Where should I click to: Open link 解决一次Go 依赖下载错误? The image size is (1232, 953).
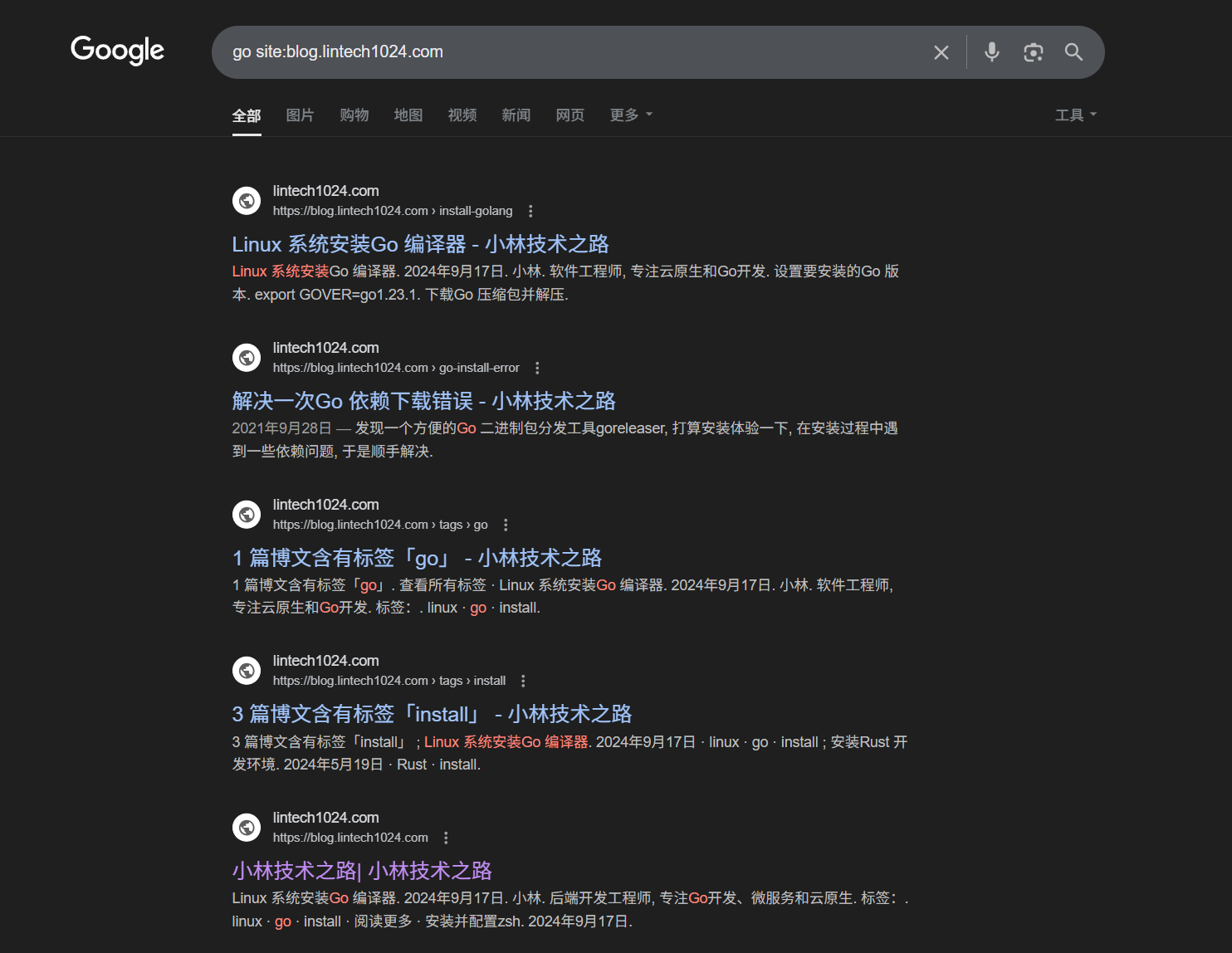click(x=423, y=401)
